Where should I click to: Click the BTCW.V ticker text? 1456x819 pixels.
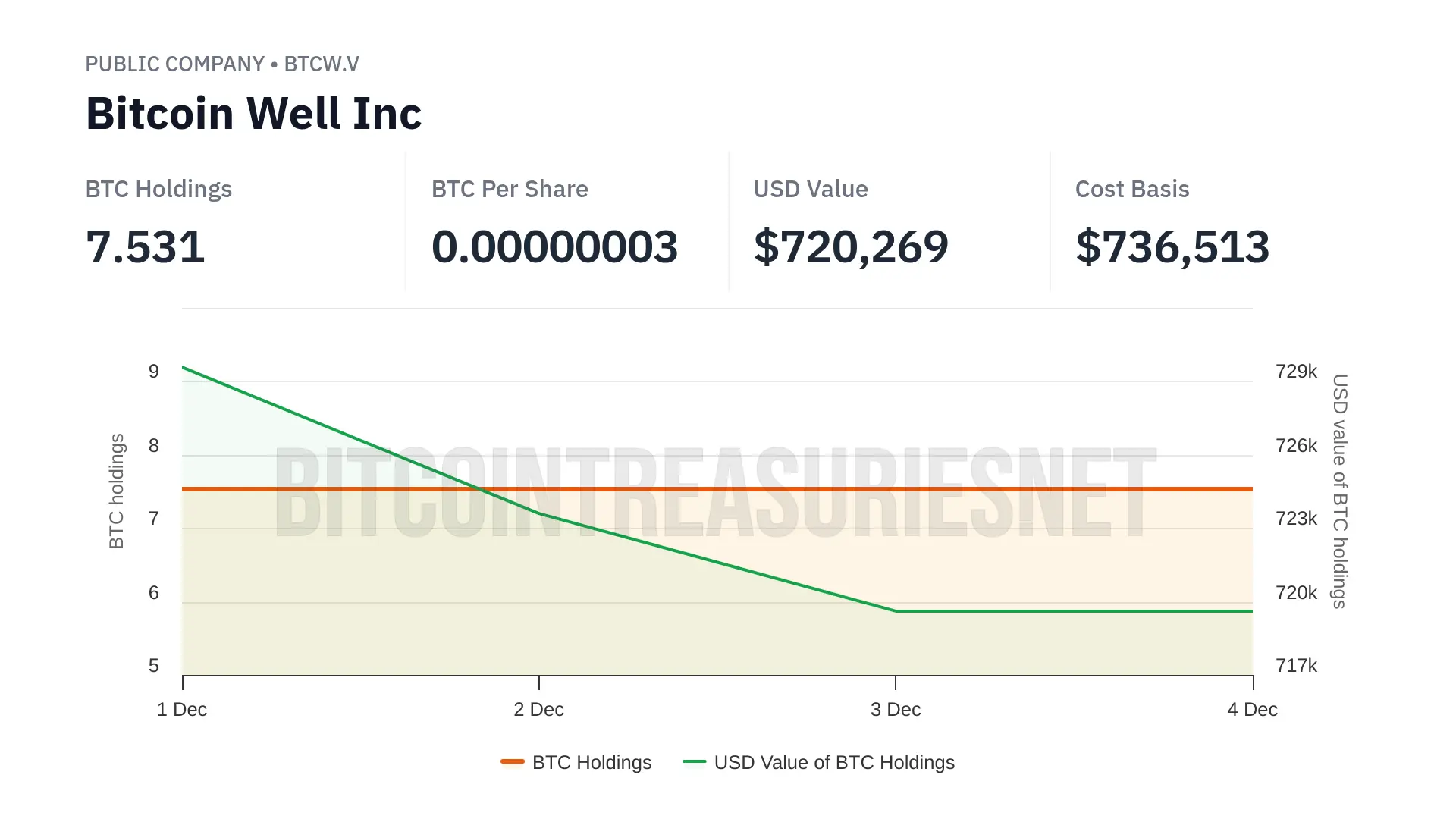(x=322, y=64)
